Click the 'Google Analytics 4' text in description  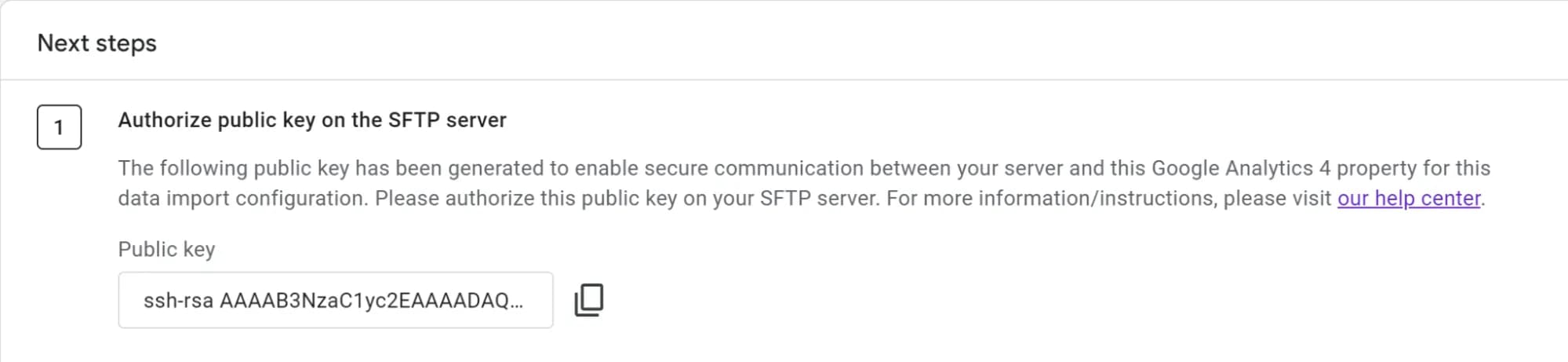[1241, 168]
